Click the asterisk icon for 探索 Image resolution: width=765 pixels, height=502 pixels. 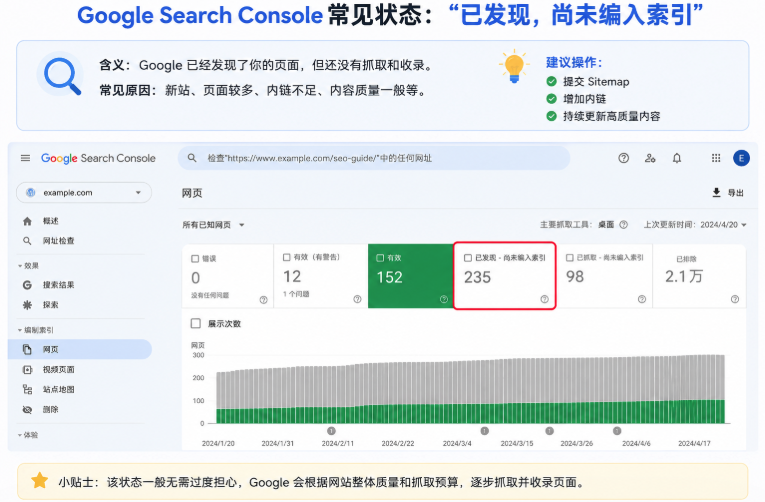tap(27, 305)
